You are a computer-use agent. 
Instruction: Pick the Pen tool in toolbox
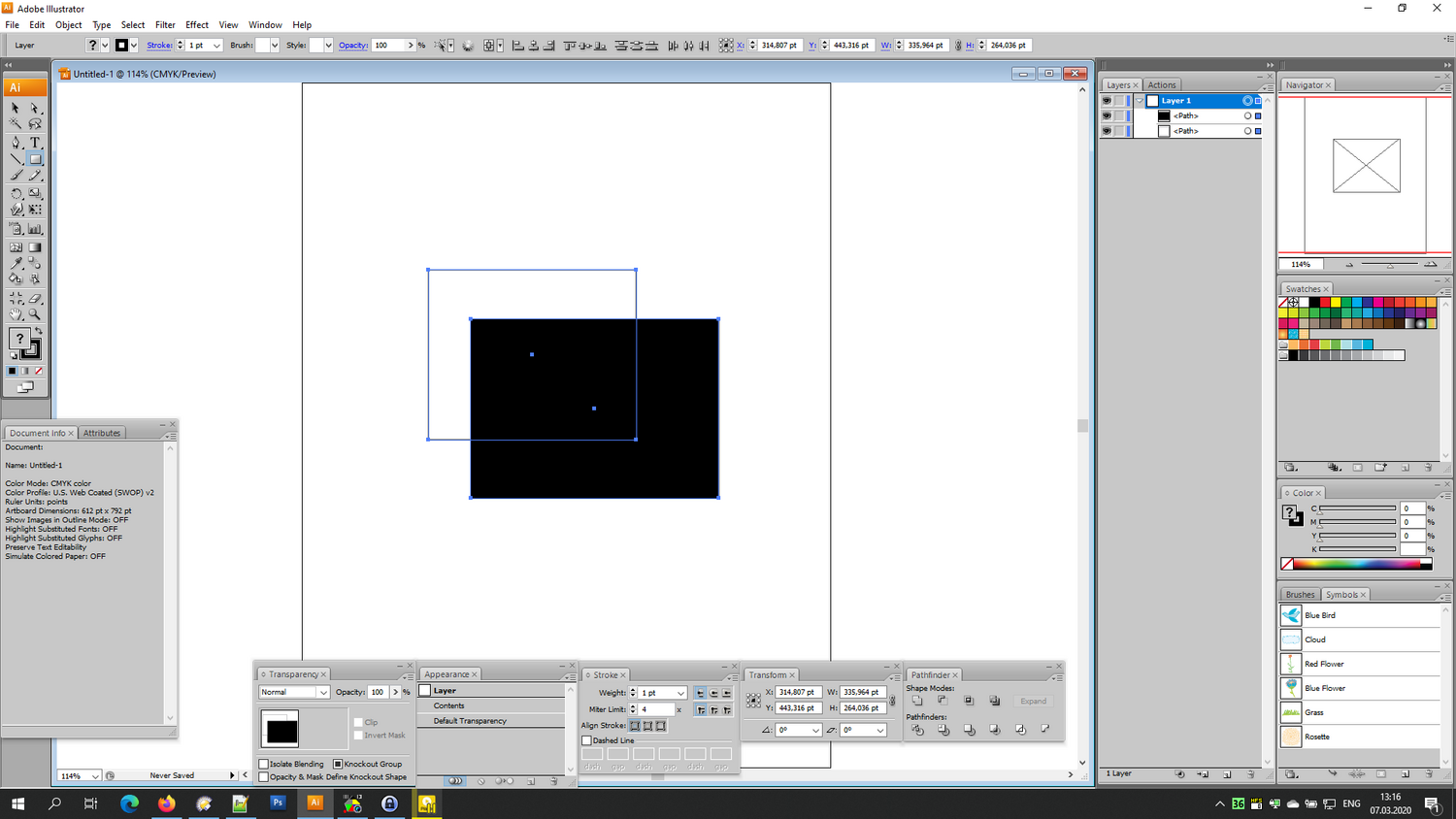[x=16, y=143]
